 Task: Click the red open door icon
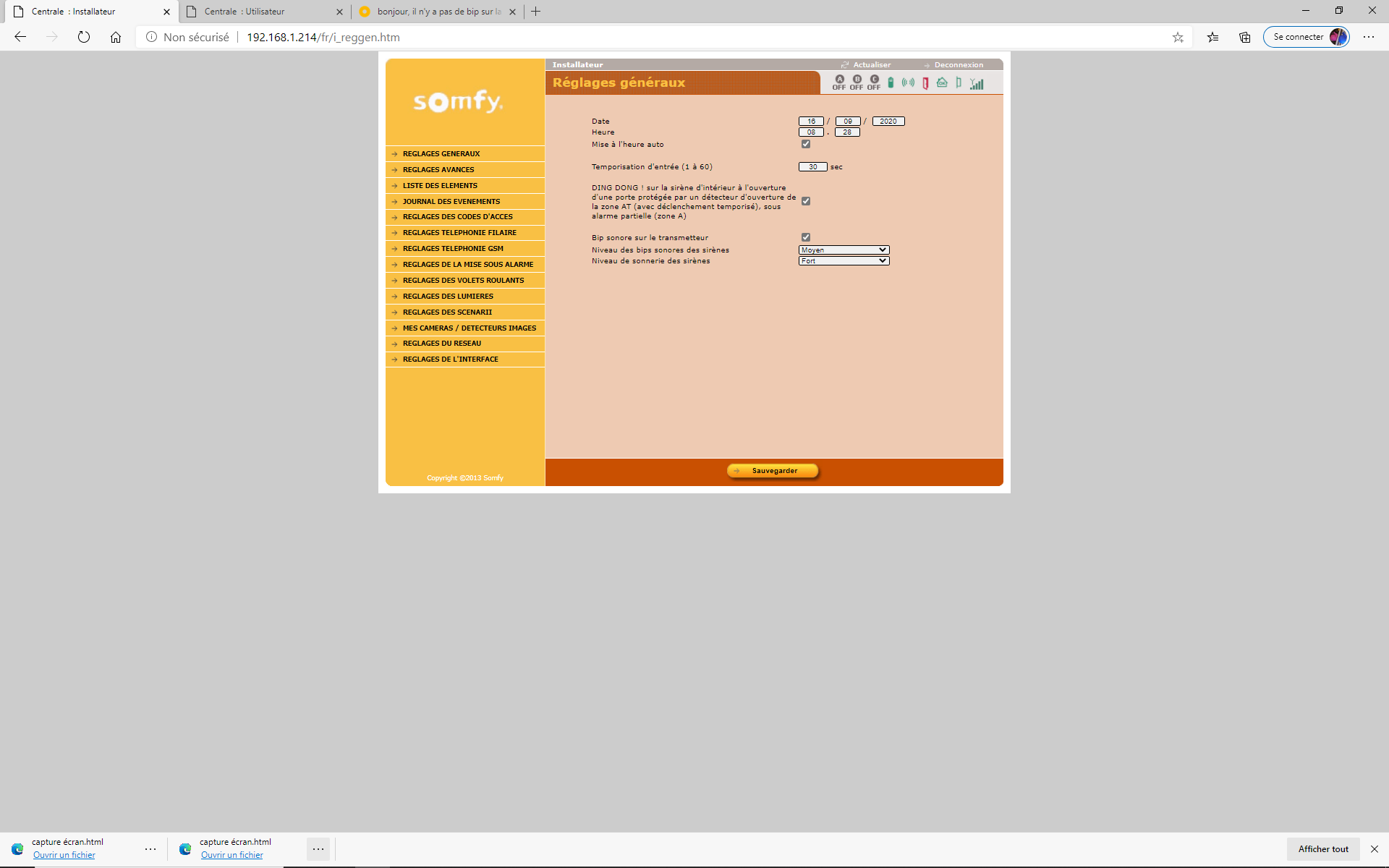925,83
